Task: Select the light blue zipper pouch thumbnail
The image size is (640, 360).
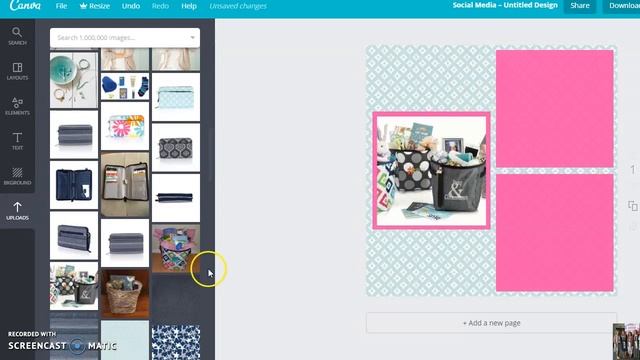Action: pos(176,97)
